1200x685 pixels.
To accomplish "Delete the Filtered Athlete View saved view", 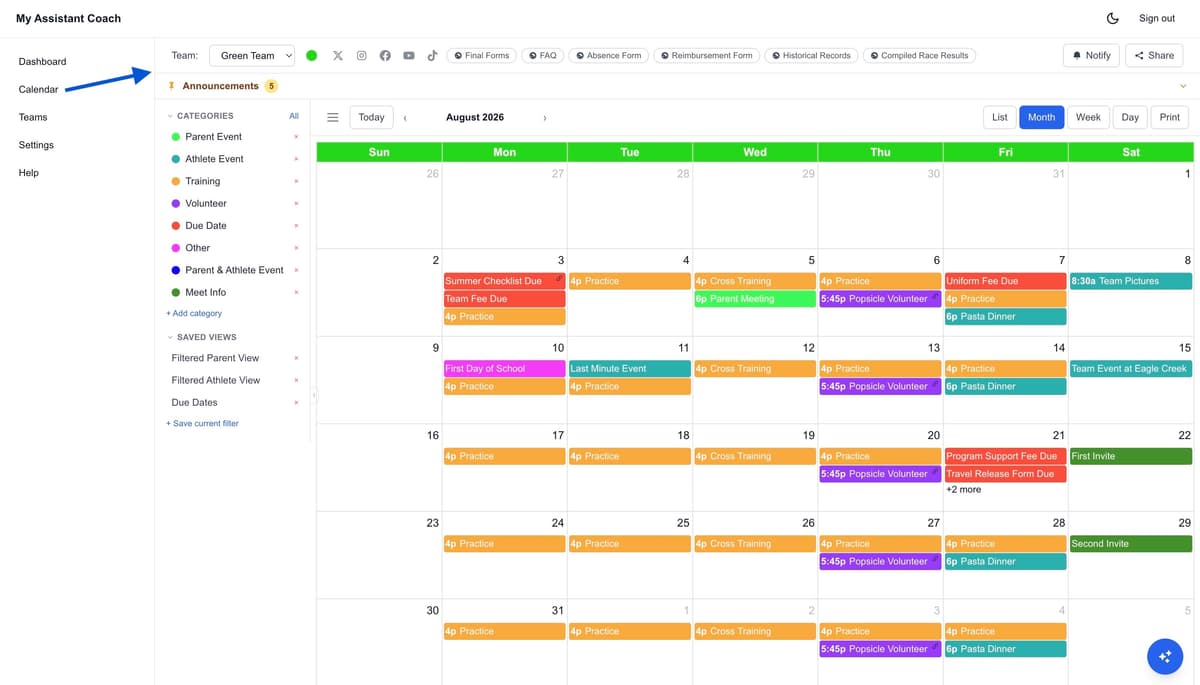I will click(296, 380).
